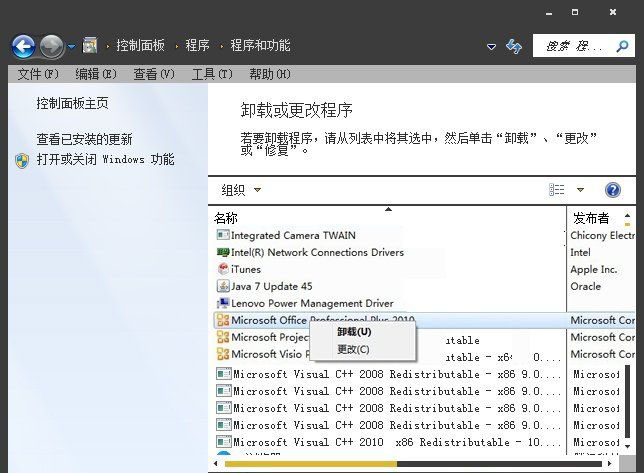Screen dimensions: 644x473
Task: Click the Java 7 Update 45 icon
Action: click(x=223, y=286)
